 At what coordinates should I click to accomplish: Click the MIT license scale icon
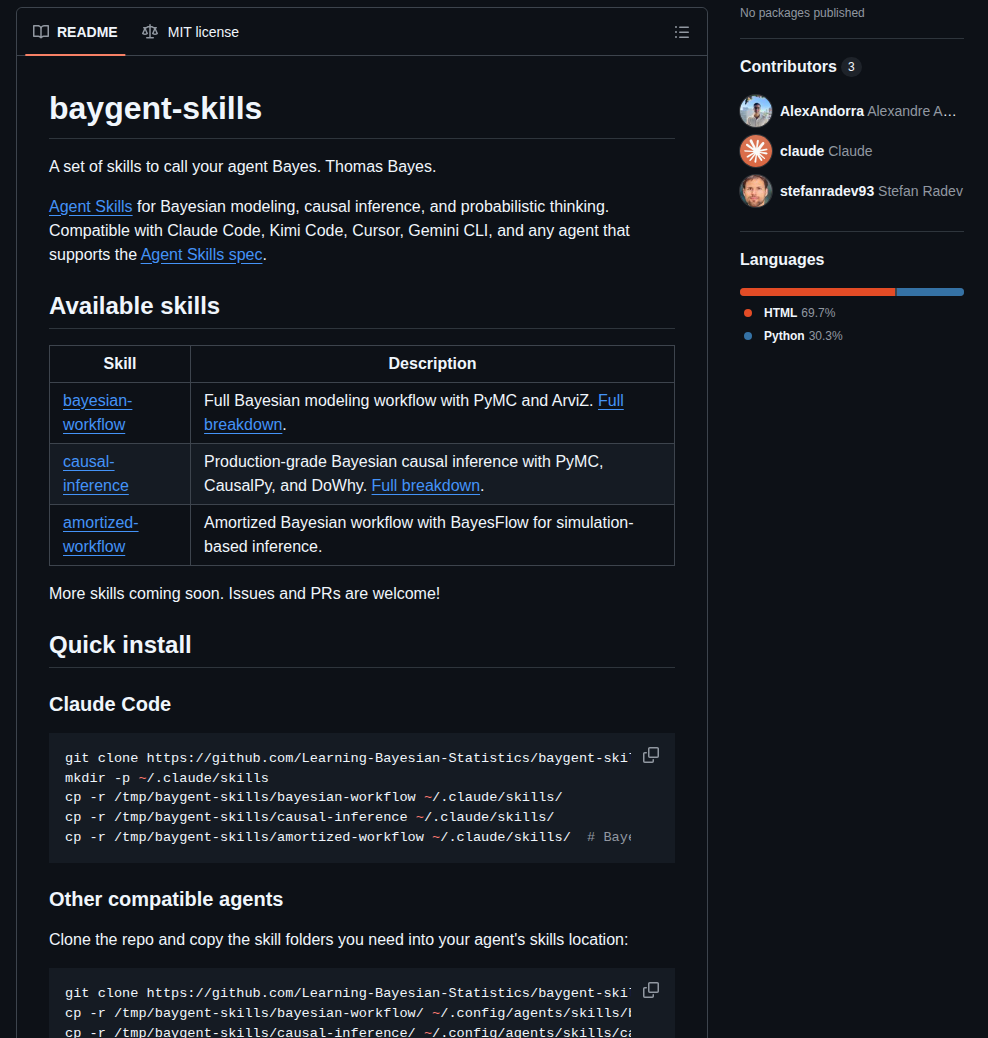[150, 32]
